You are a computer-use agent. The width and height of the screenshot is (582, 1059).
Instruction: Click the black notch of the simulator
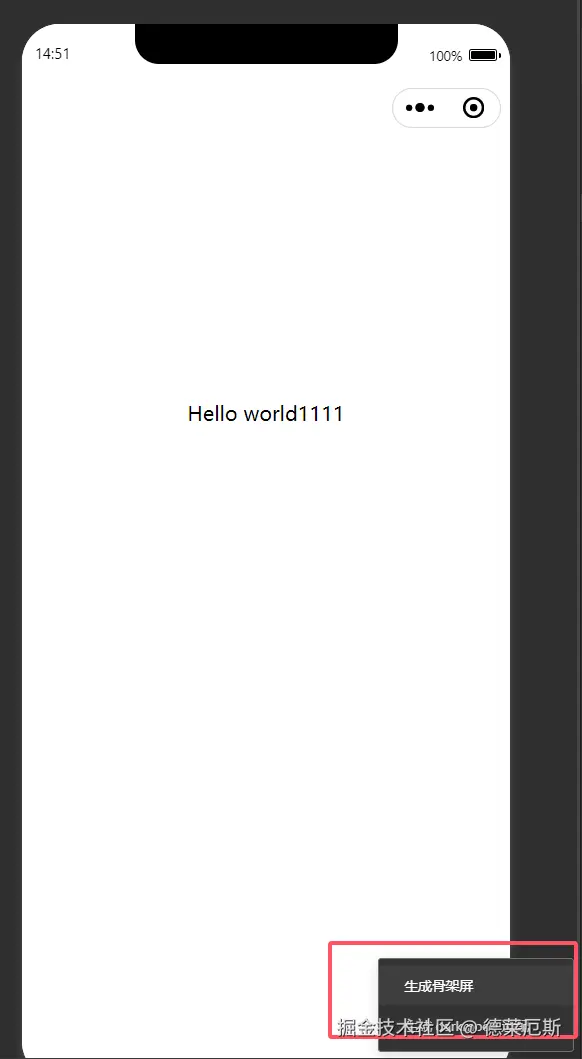tap(266, 44)
